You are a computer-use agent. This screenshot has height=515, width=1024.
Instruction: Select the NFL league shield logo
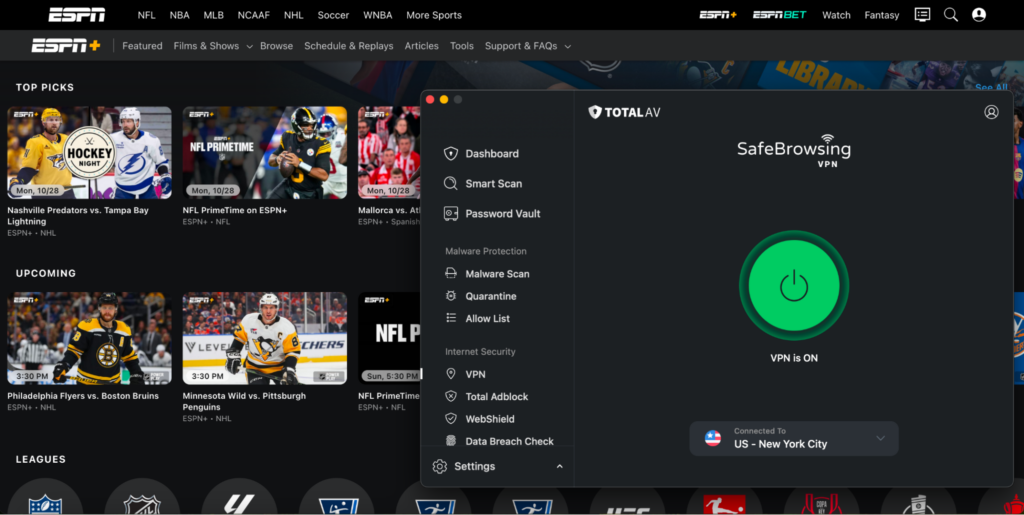coord(45,503)
